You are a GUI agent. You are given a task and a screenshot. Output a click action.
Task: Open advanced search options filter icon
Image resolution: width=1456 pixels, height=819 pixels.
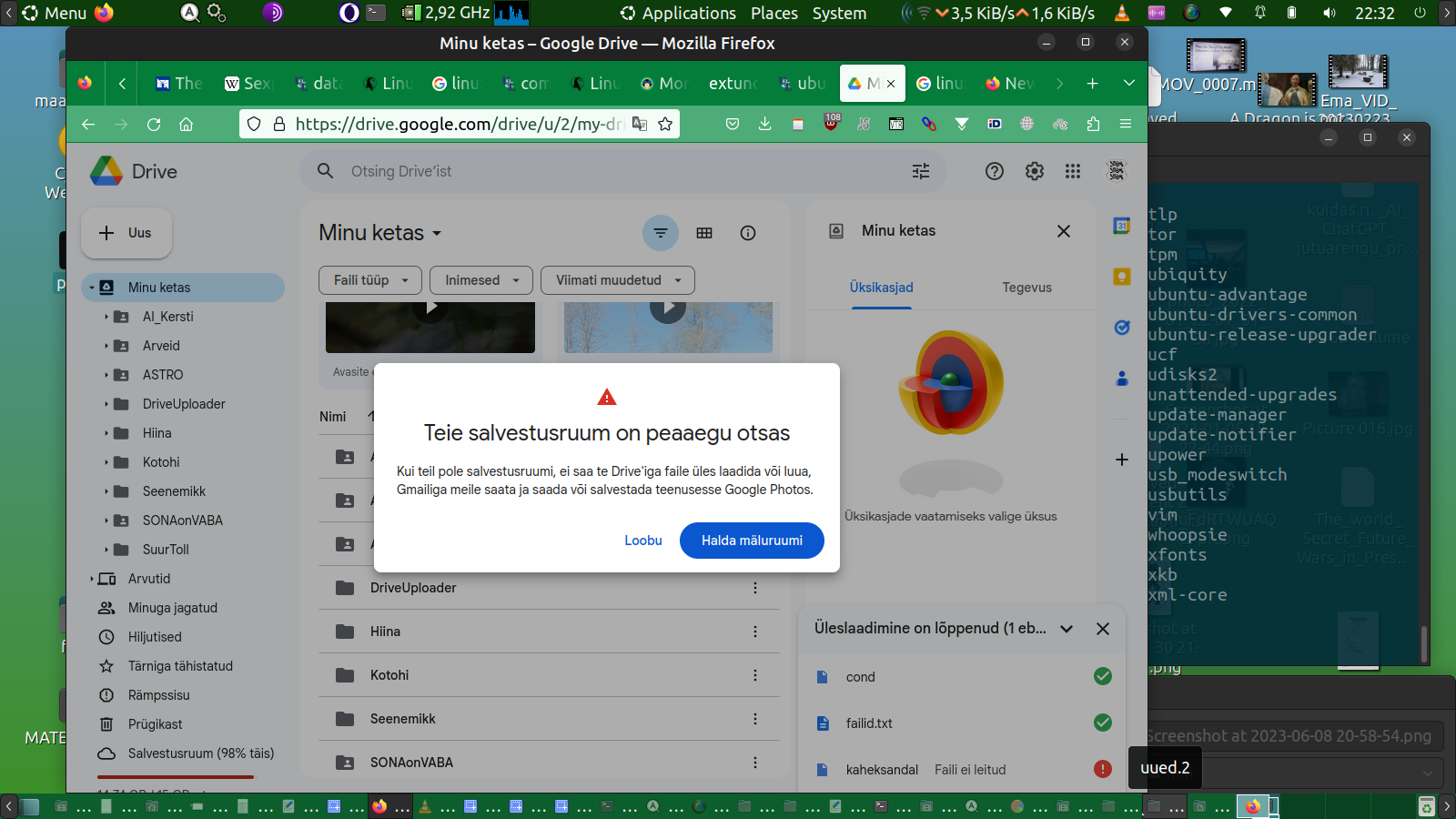coord(921,171)
